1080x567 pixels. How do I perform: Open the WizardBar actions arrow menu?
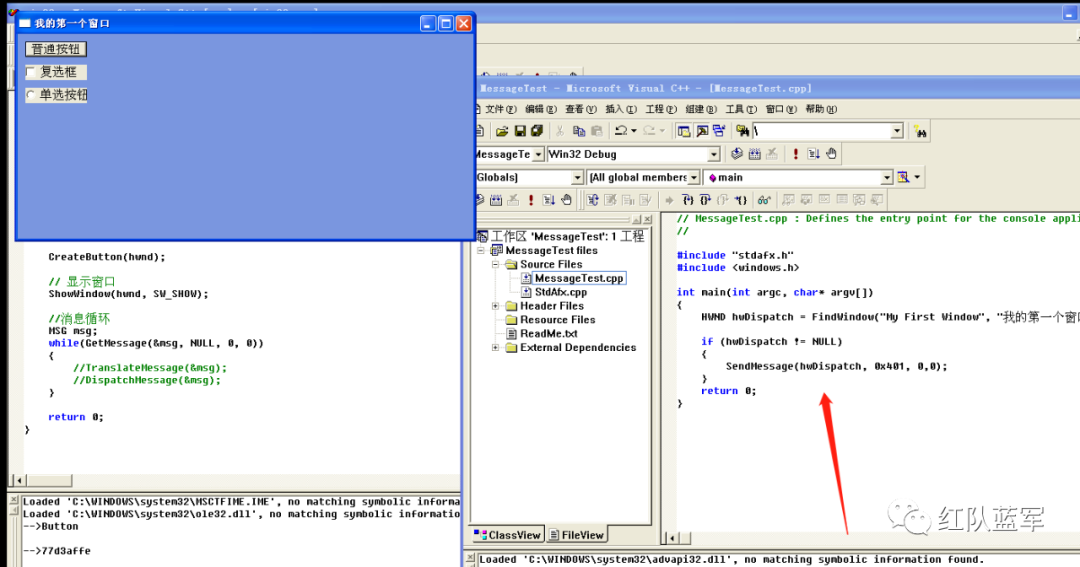917,177
